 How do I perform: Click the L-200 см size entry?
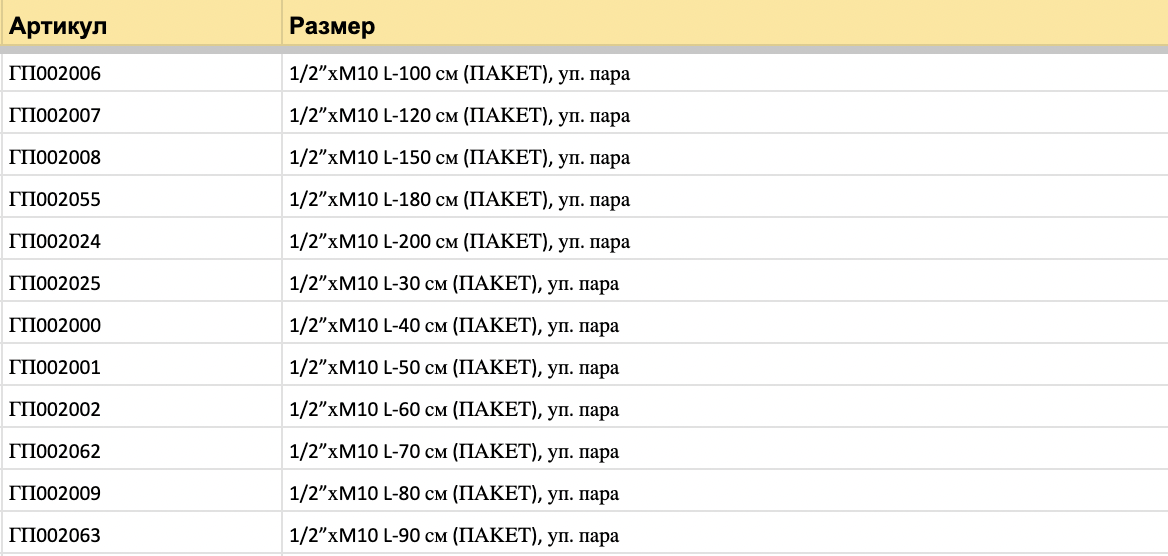point(459,241)
